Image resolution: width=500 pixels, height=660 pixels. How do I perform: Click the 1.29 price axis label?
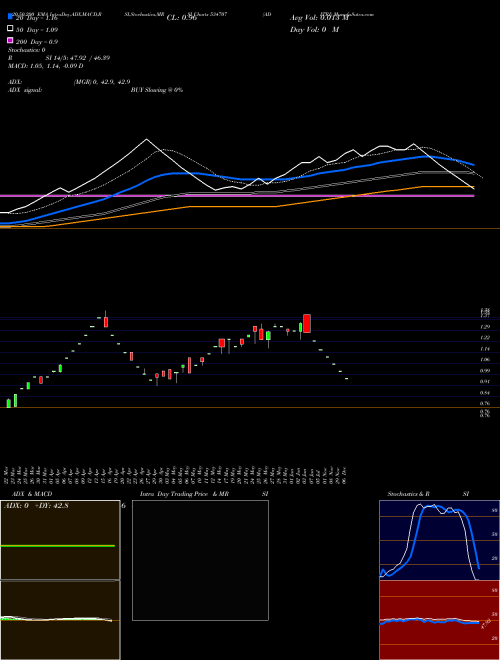click(484, 327)
